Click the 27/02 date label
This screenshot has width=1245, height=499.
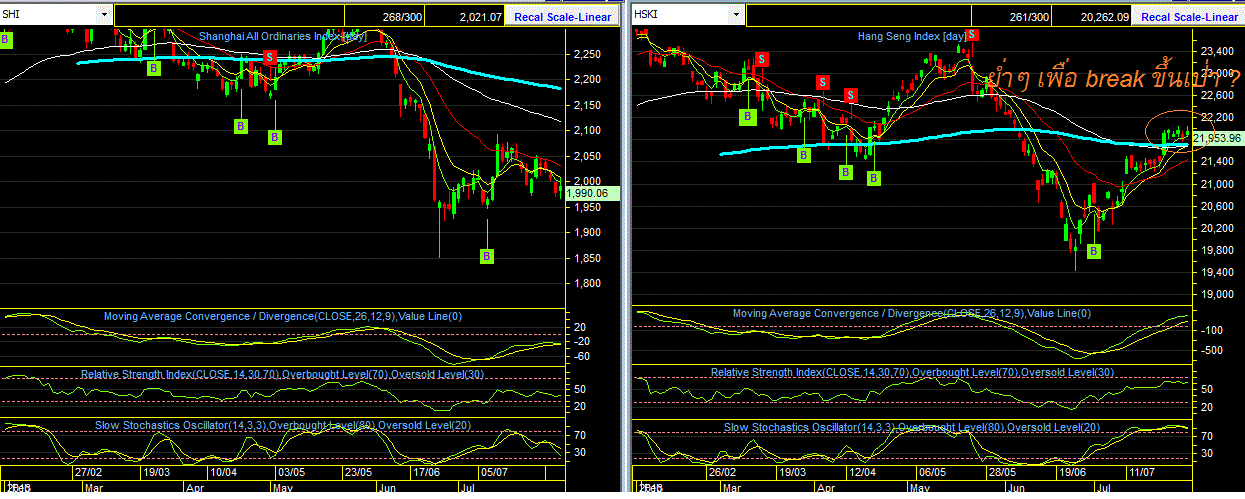89,471
